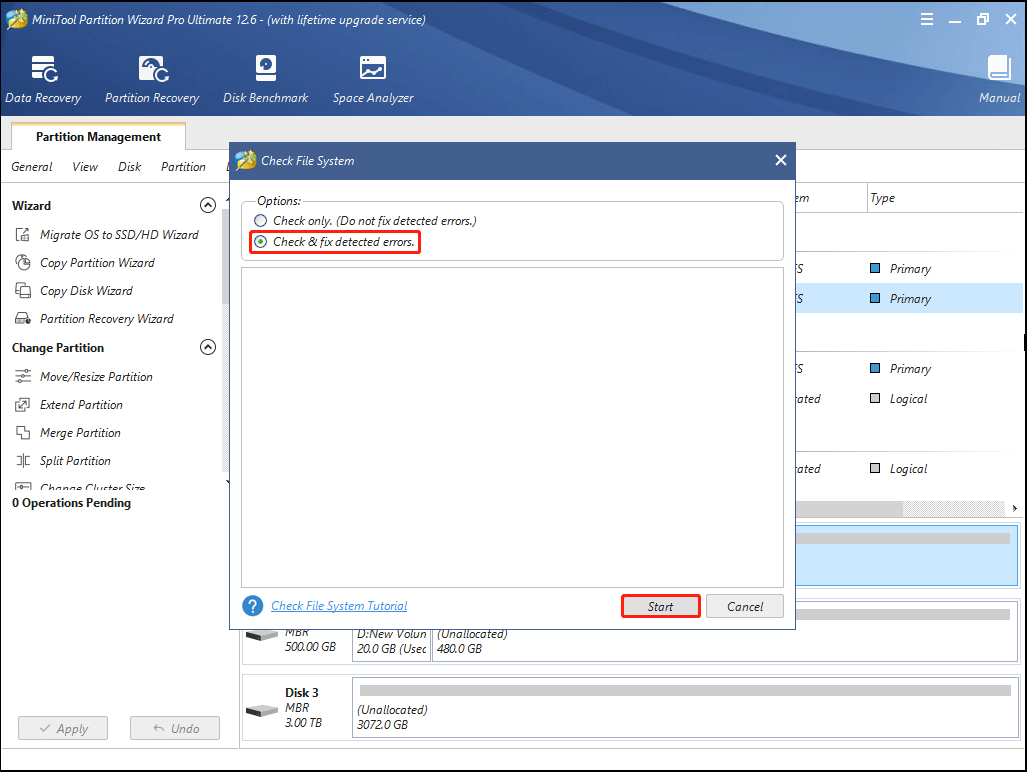Click 0 Operations Pending text
This screenshot has width=1027, height=772.
point(71,503)
